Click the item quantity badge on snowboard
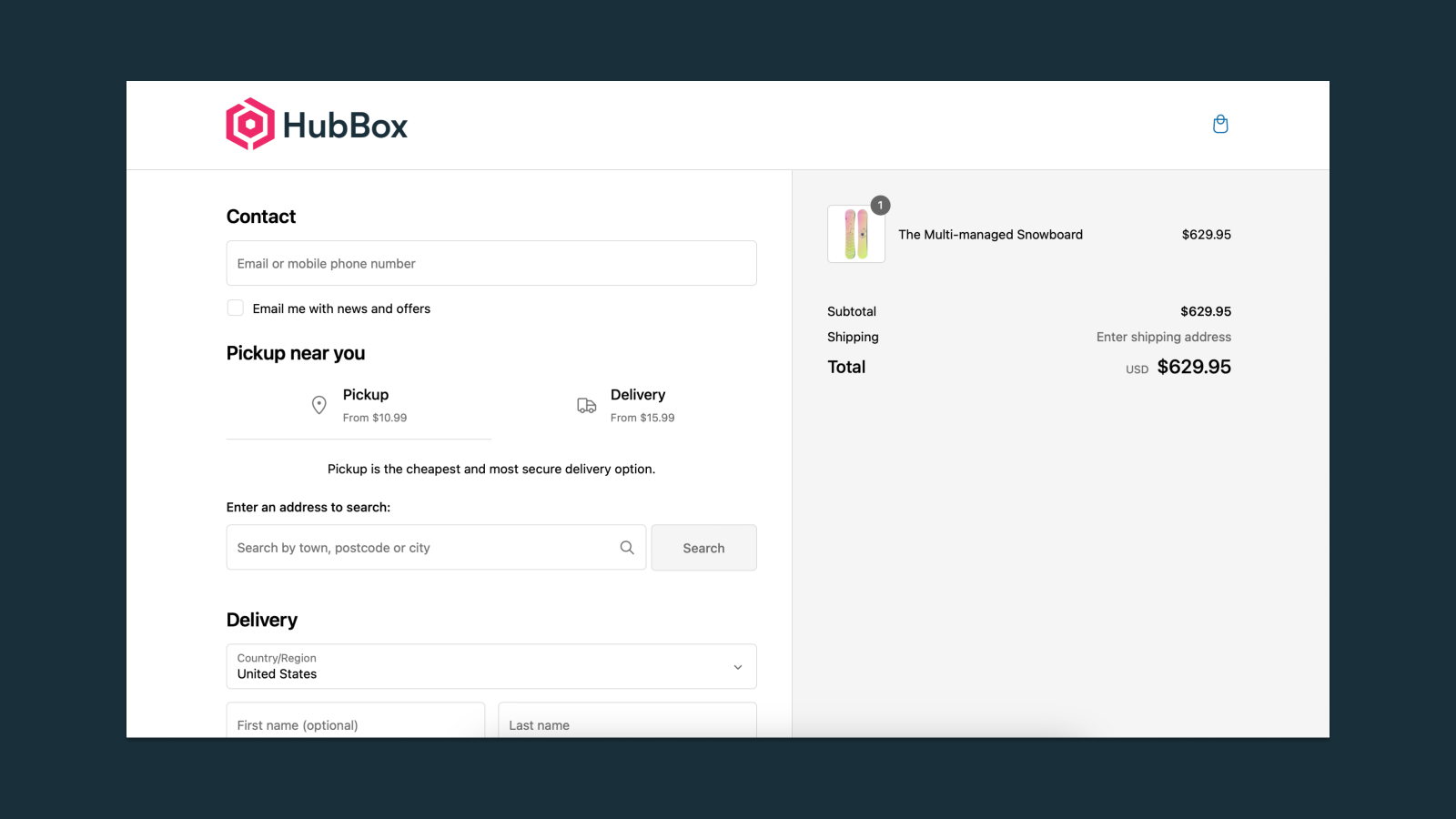The width and height of the screenshot is (1456, 819). pos(880,206)
